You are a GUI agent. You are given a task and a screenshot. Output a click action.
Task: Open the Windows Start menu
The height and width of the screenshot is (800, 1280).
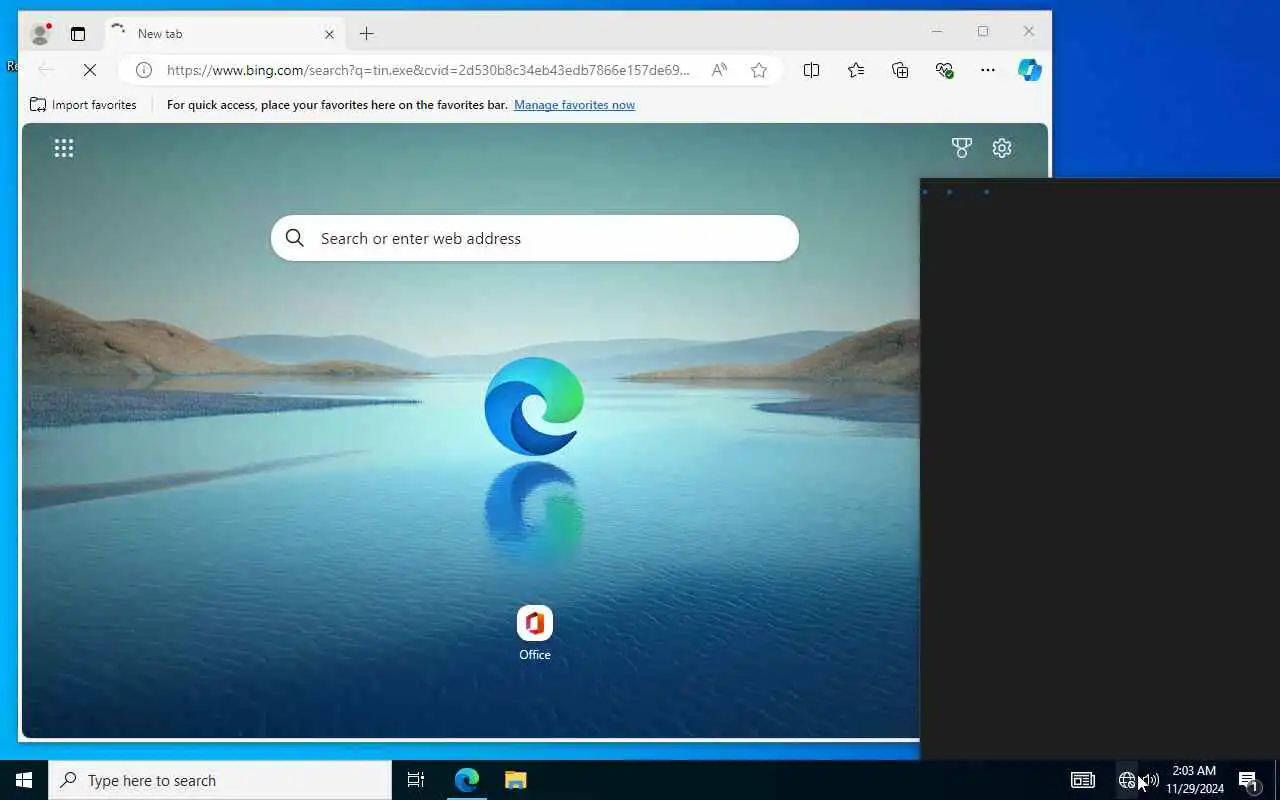(24, 780)
